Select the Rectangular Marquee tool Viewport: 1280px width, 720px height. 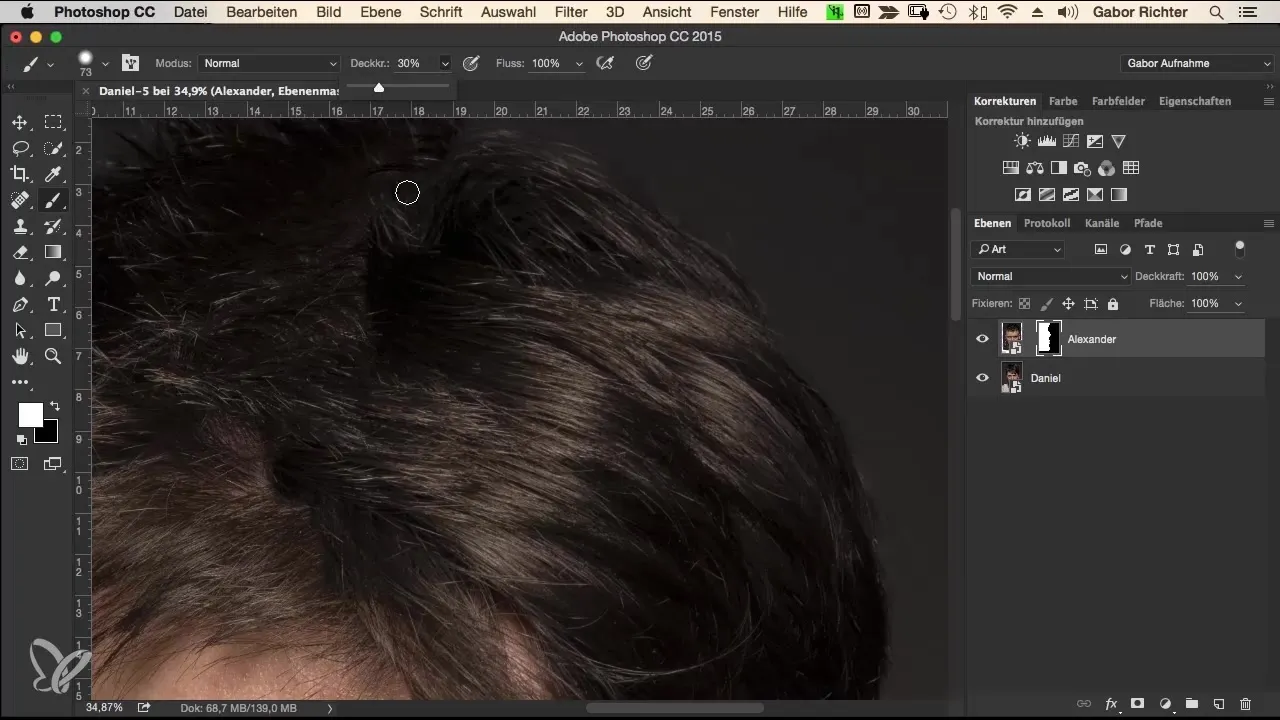point(53,122)
